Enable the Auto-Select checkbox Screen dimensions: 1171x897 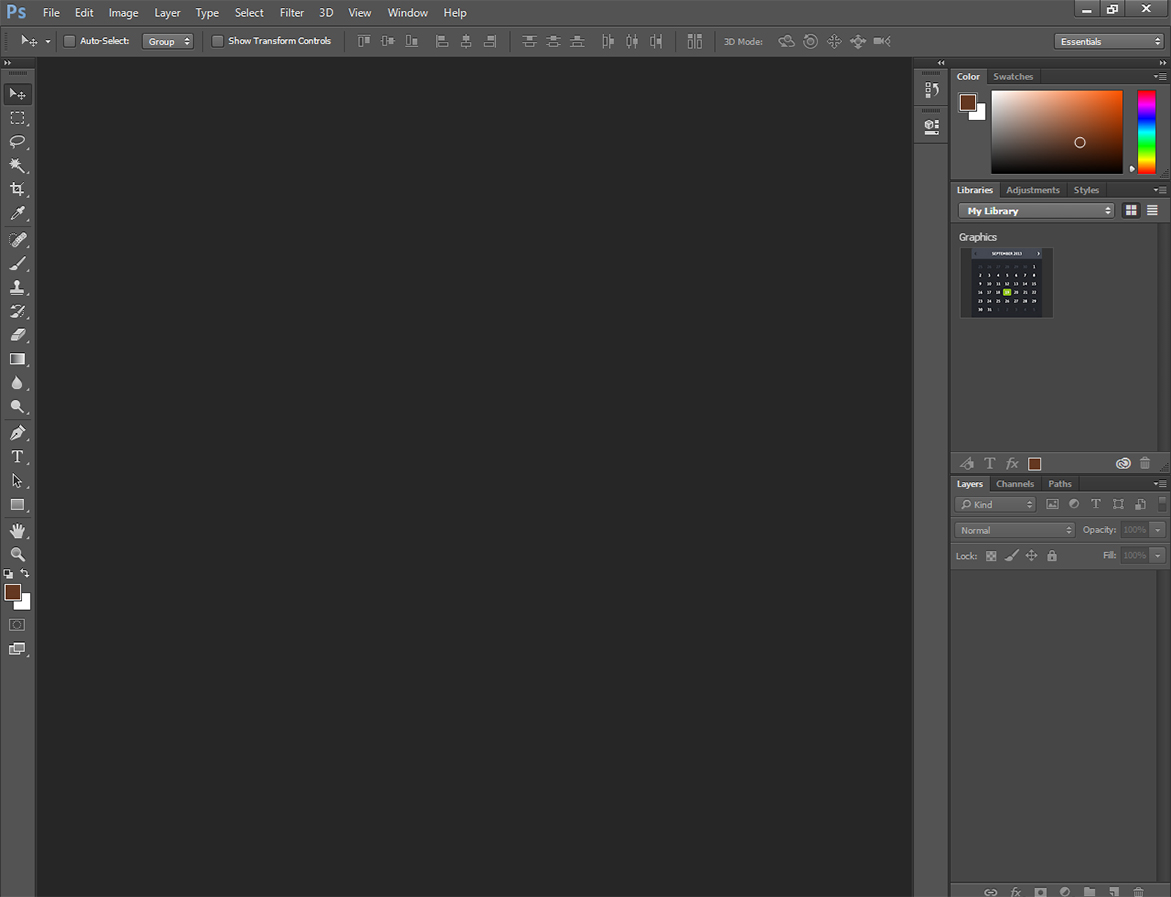[x=69, y=41]
